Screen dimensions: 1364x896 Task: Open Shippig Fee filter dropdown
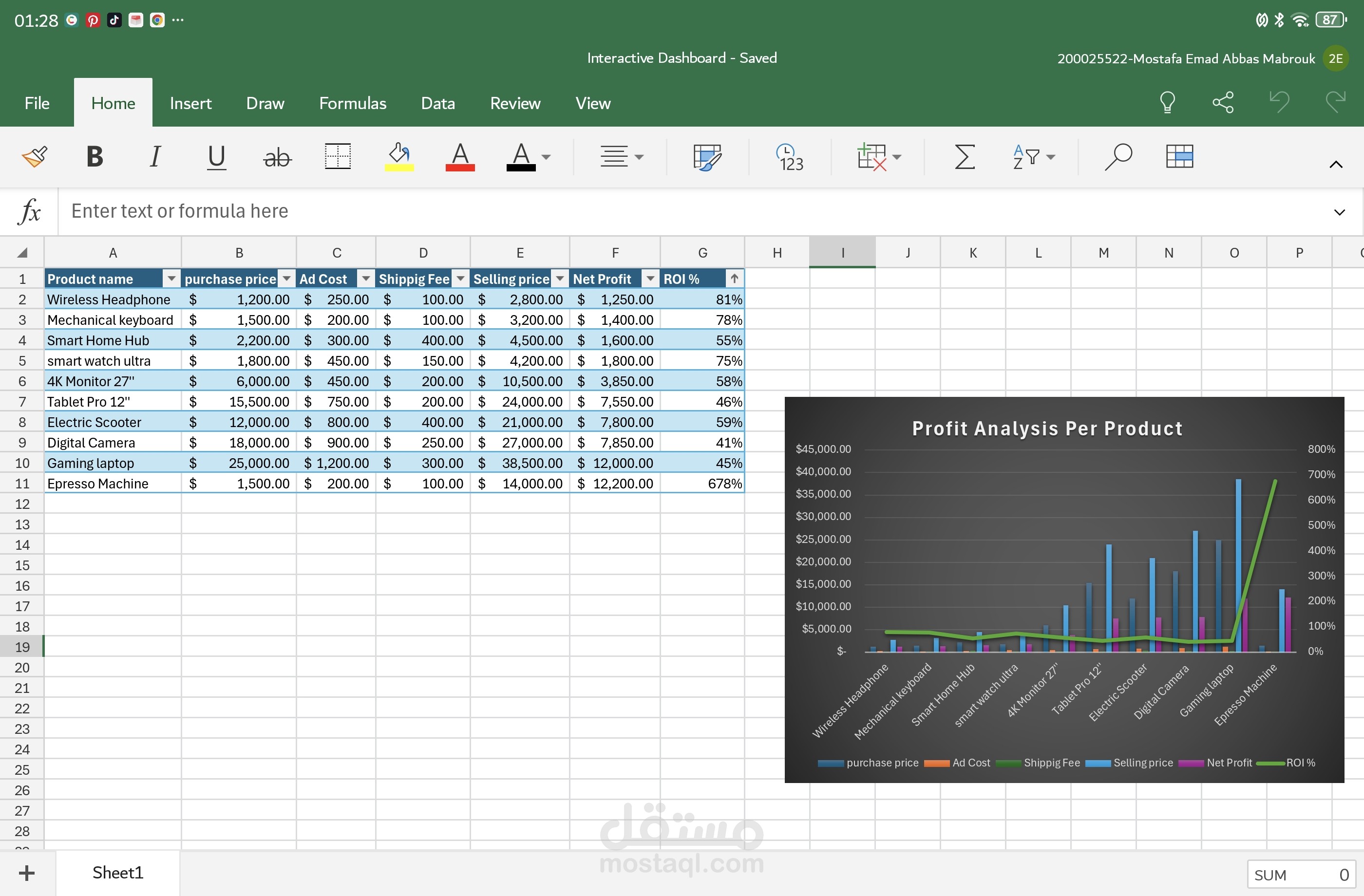[460, 279]
